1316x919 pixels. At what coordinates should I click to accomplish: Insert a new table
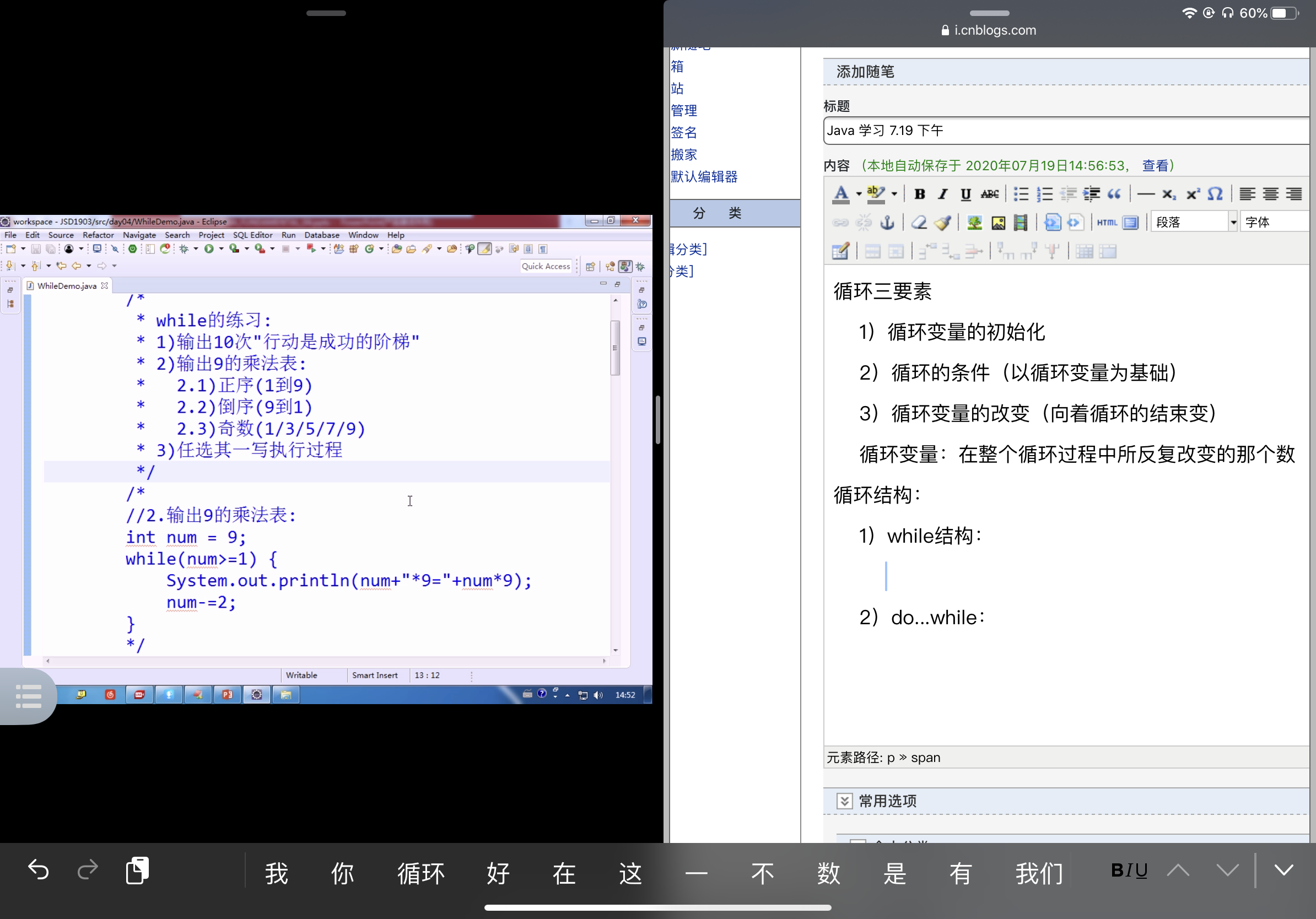840,251
